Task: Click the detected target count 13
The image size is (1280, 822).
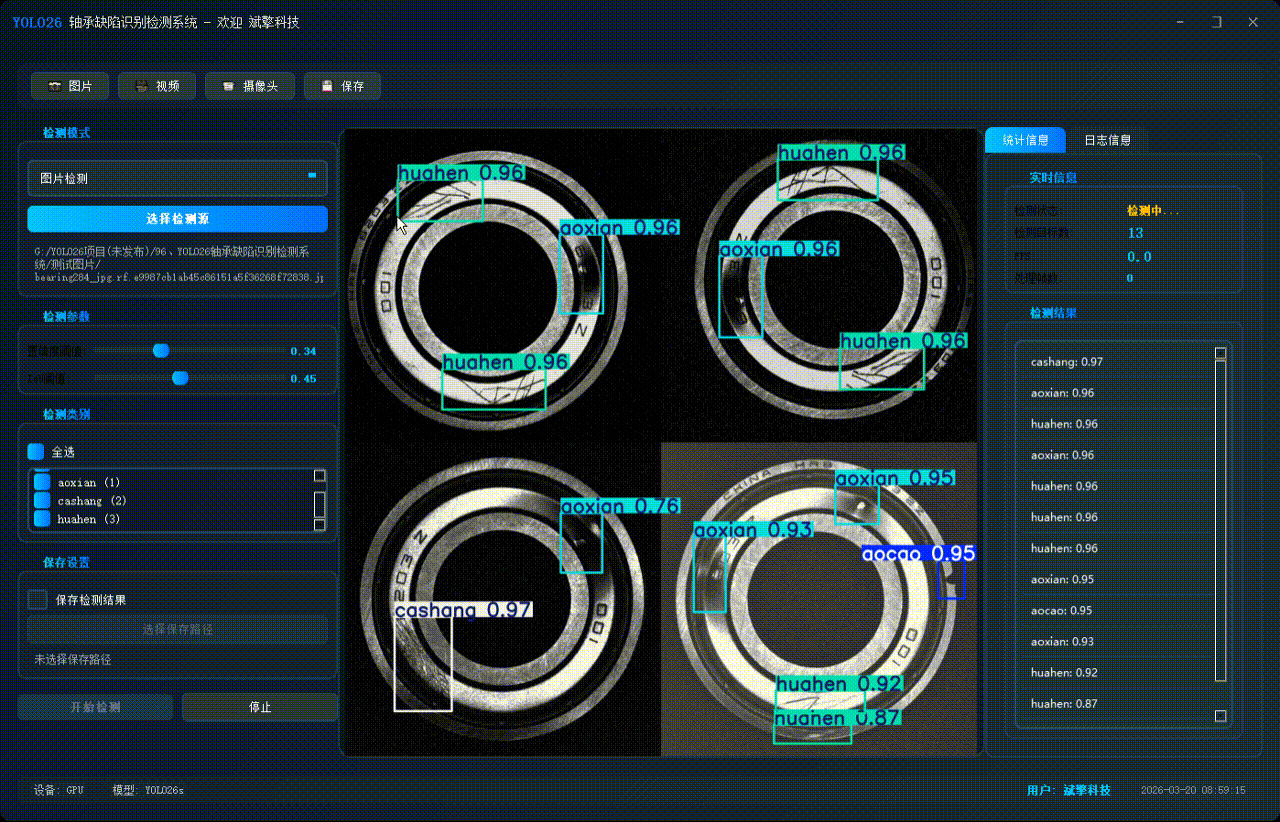Action: pos(1135,233)
